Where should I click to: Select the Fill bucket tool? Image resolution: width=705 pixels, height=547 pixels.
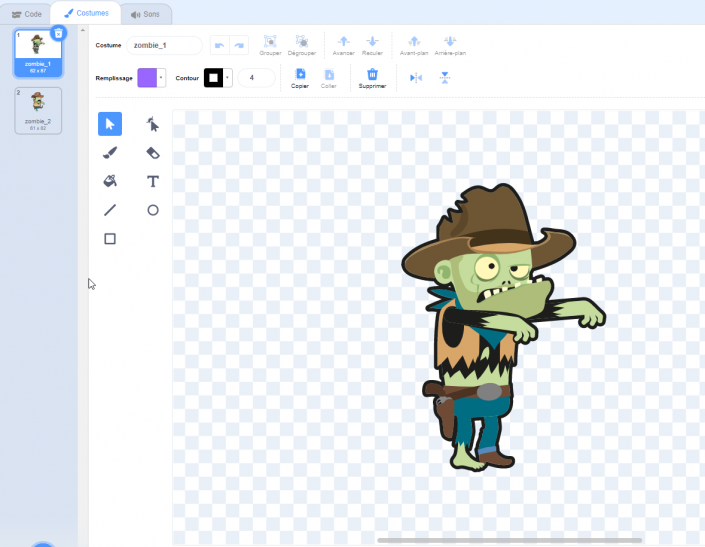pos(110,181)
